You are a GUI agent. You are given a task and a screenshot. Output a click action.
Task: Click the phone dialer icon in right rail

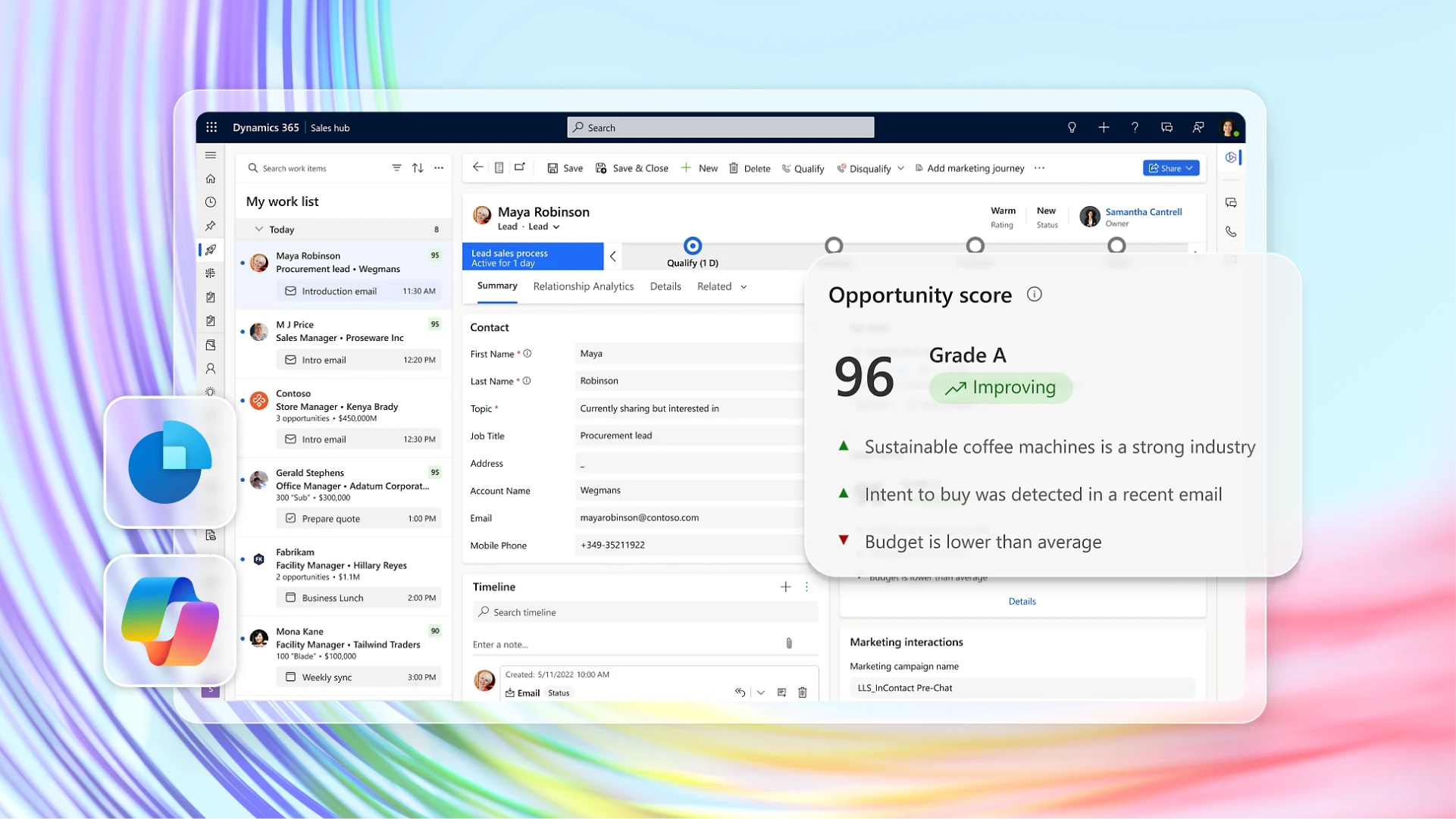click(1231, 232)
